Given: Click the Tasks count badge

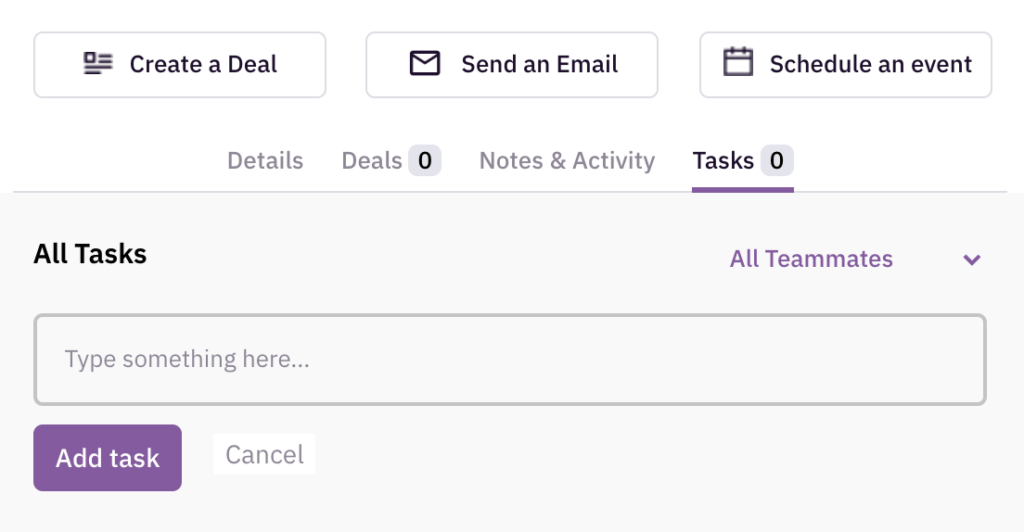Looking at the screenshot, I should (x=776, y=161).
